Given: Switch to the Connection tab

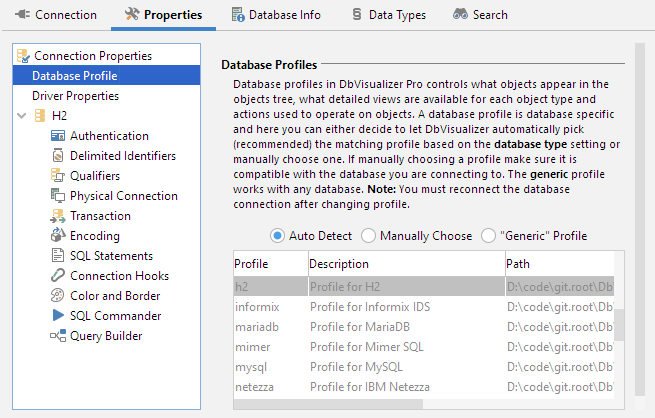Looking at the screenshot, I should coord(55,15).
